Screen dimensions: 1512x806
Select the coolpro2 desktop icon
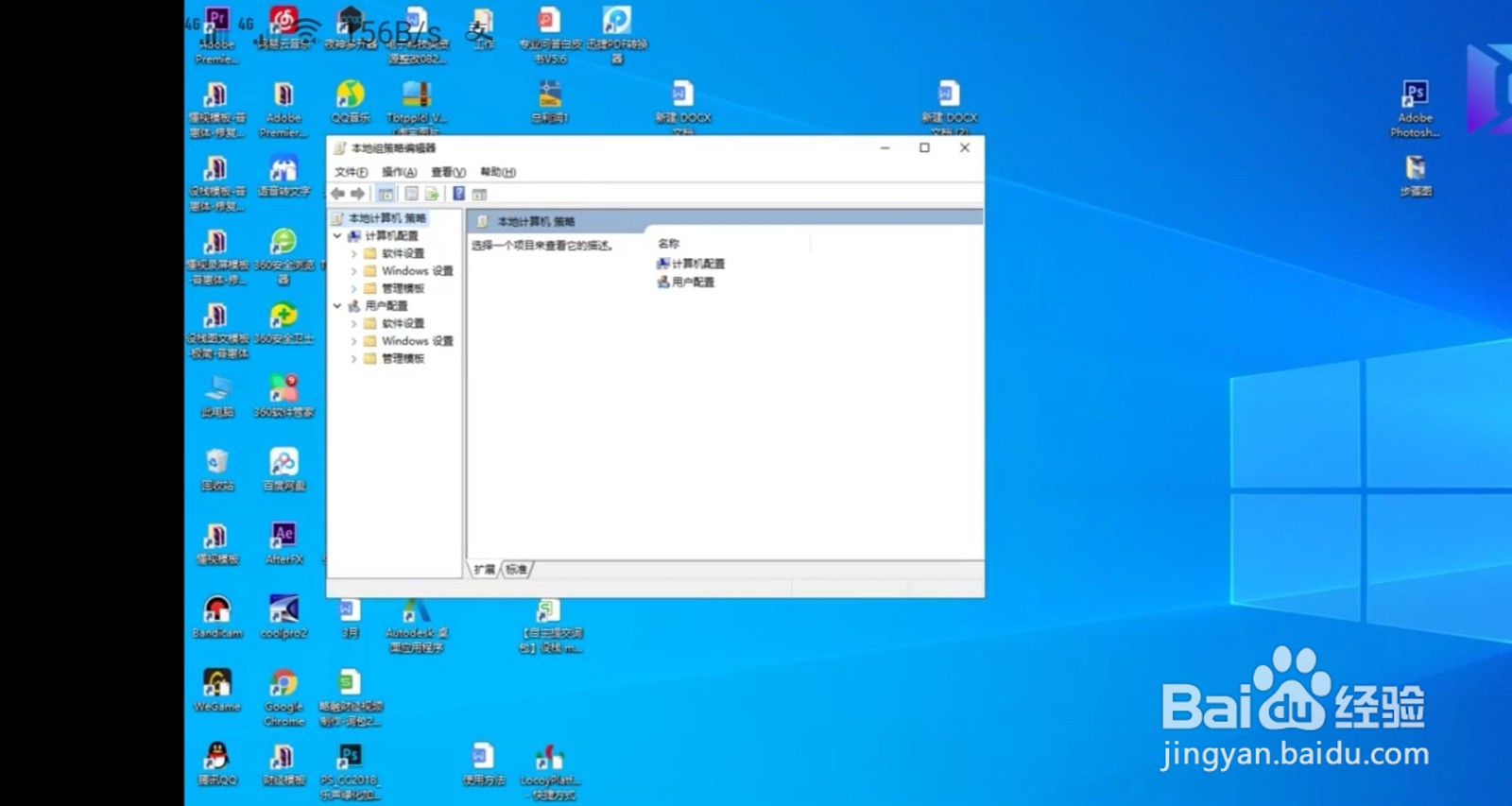click(283, 618)
